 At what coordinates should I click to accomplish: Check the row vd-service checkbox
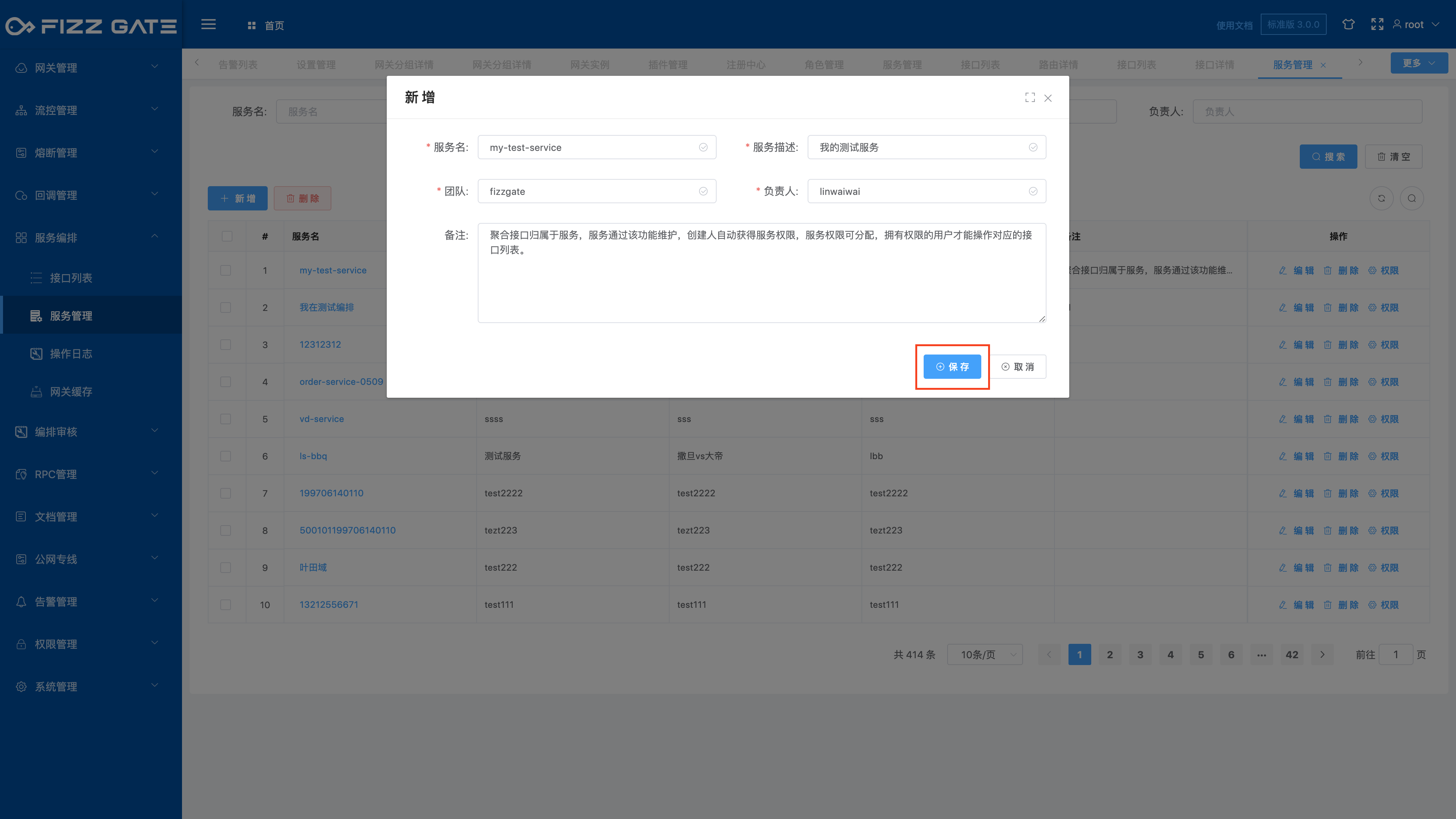point(226,419)
